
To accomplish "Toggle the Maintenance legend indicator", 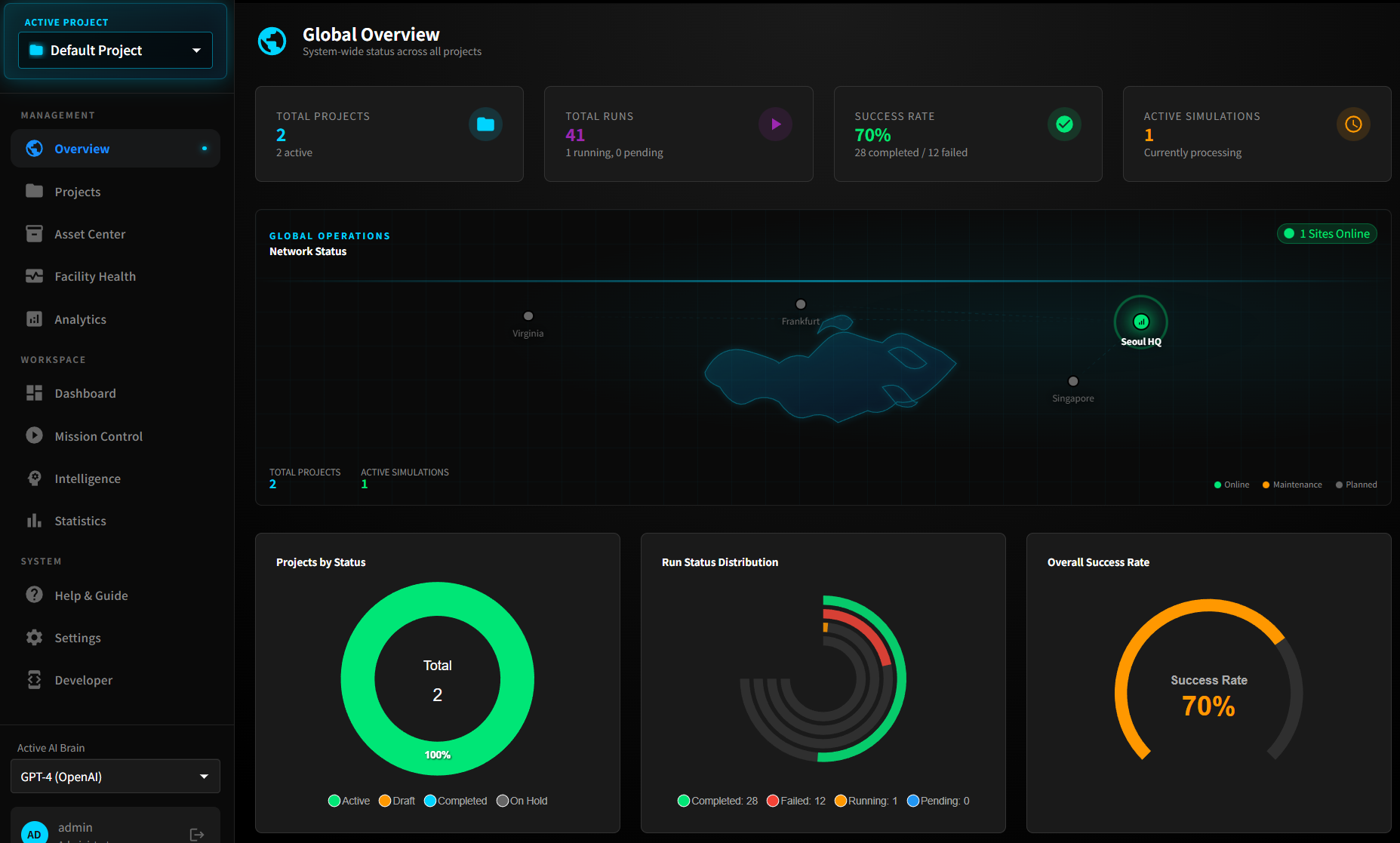I will [x=1291, y=484].
